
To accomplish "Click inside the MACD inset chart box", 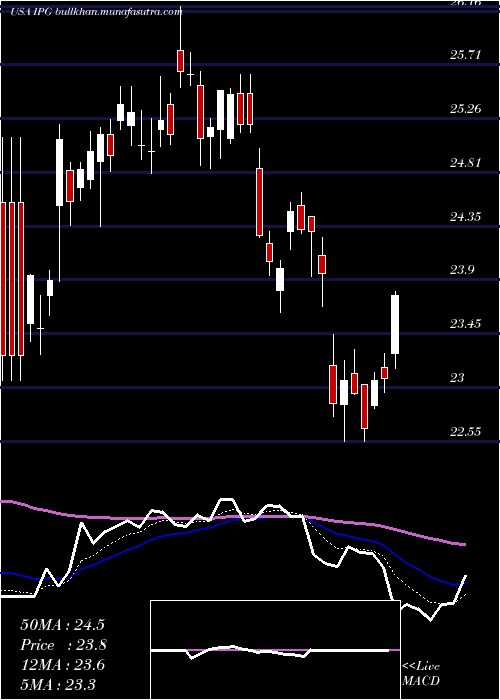I will 275,650.
